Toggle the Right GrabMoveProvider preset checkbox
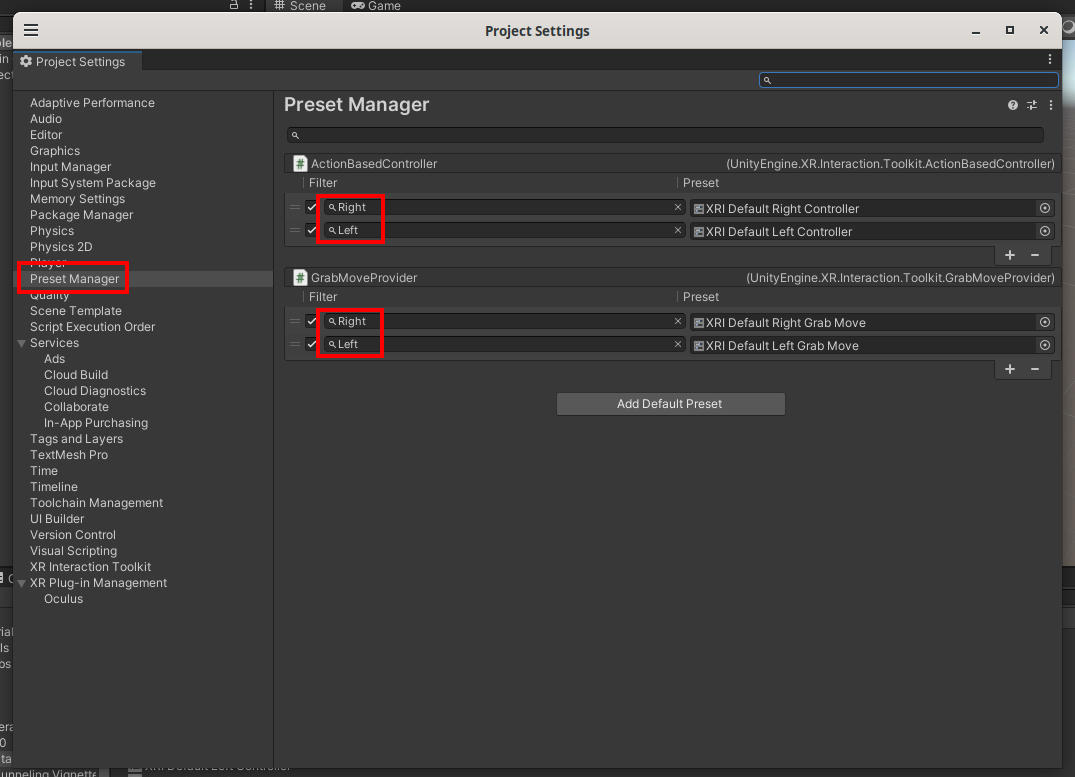Image resolution: width=1075 pixels, height=777 pixels. pyautogui.click(x=312, y=322)
